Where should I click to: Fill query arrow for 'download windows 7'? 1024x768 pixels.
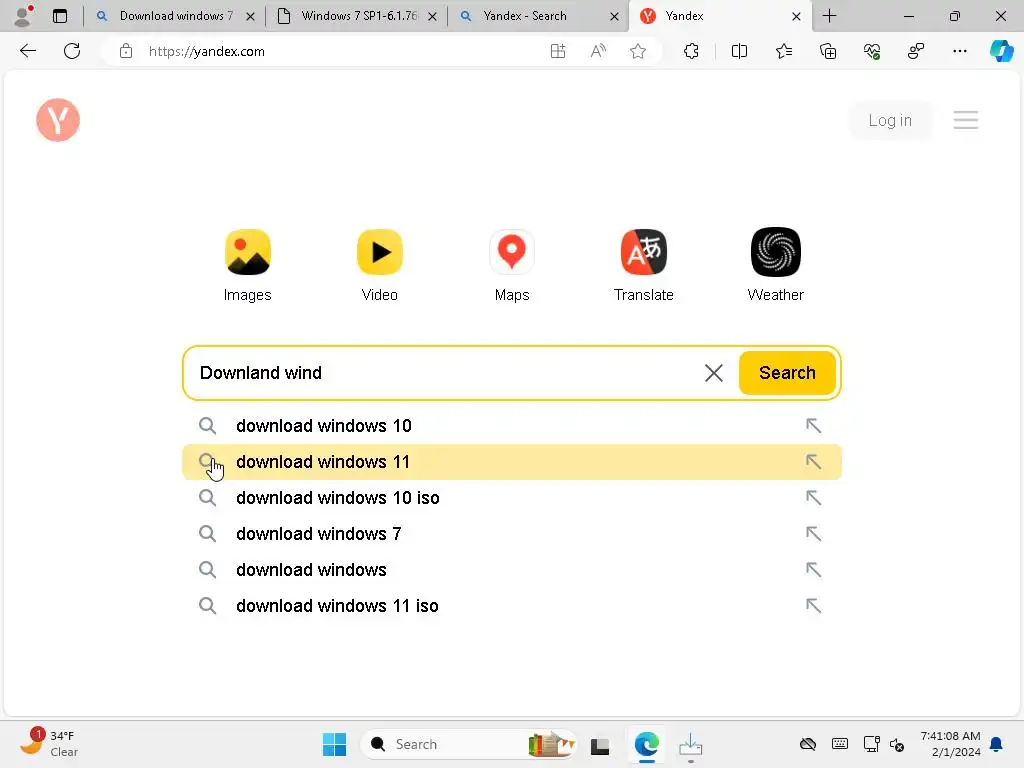813,534
